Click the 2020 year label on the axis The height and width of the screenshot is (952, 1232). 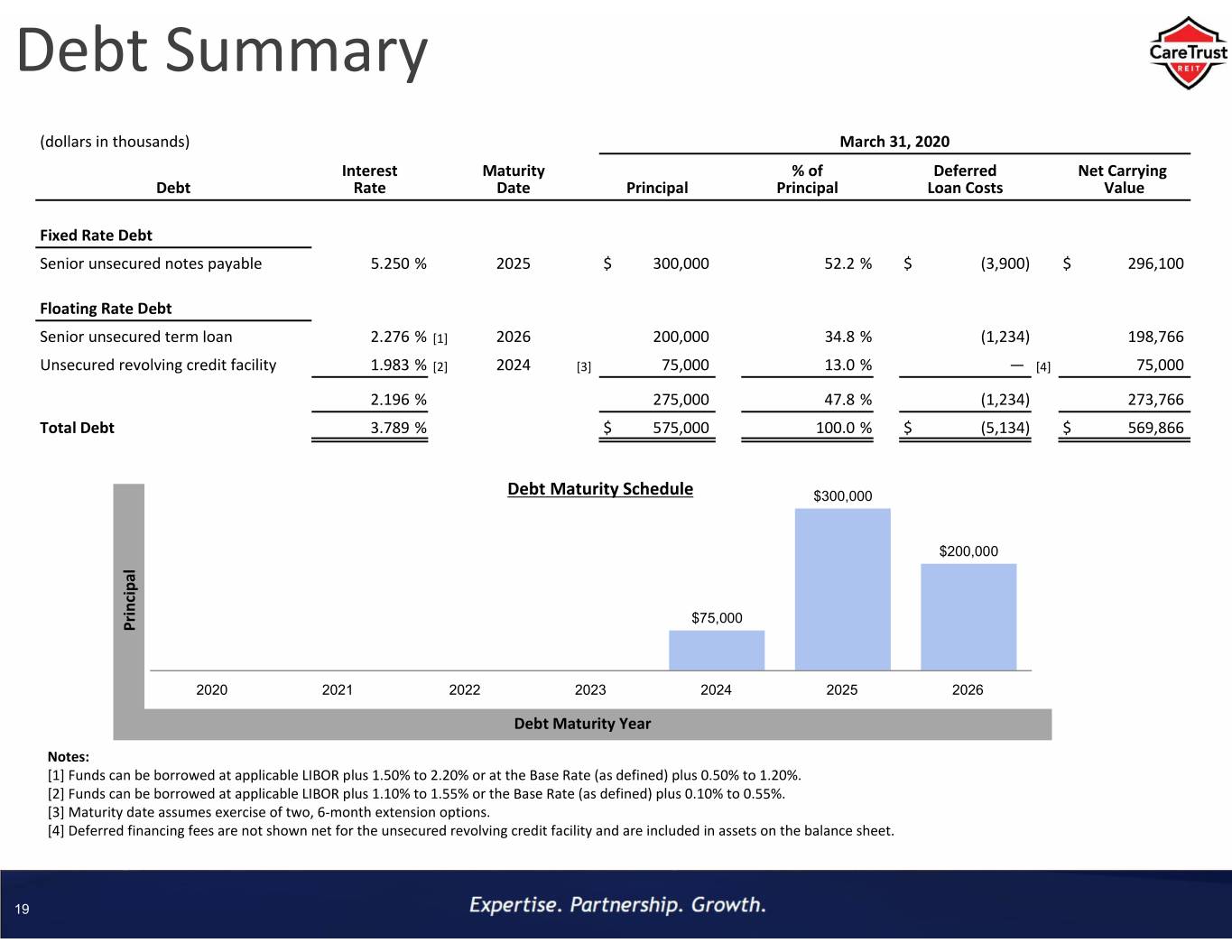click(212, 689)
